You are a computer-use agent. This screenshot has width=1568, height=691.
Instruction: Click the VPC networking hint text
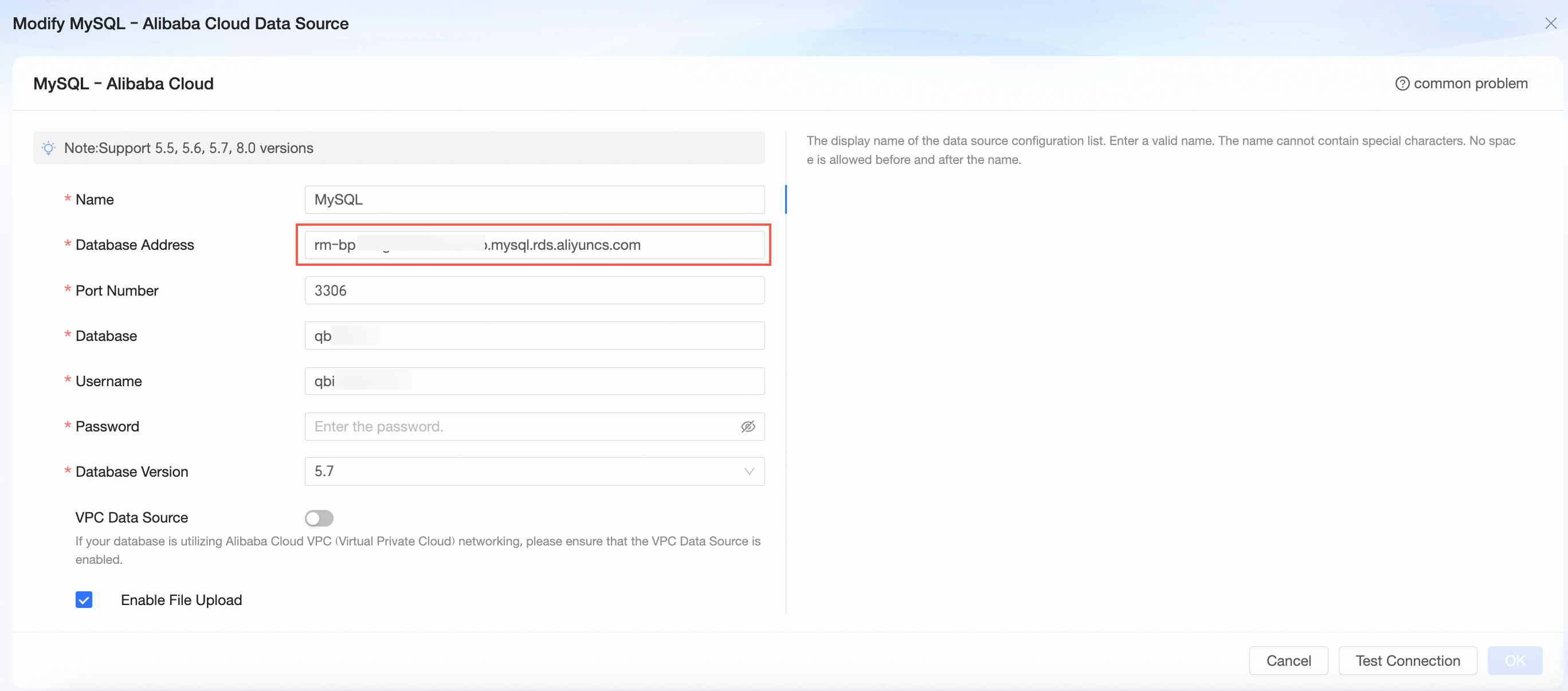pyautogui.click(x=418, y=549)
